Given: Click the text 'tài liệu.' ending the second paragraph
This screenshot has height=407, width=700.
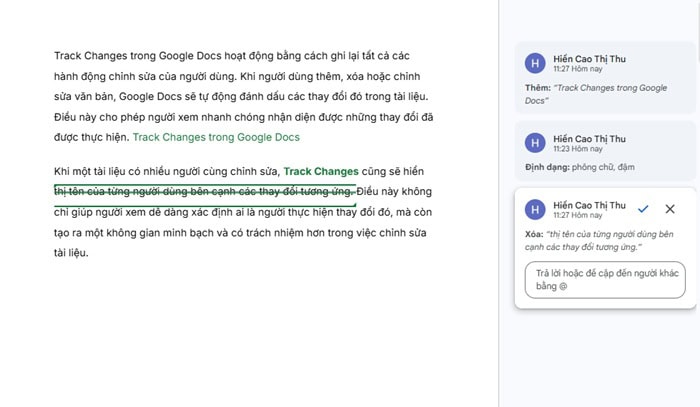Looking at the screenshot, I should (x=71, y=253).
